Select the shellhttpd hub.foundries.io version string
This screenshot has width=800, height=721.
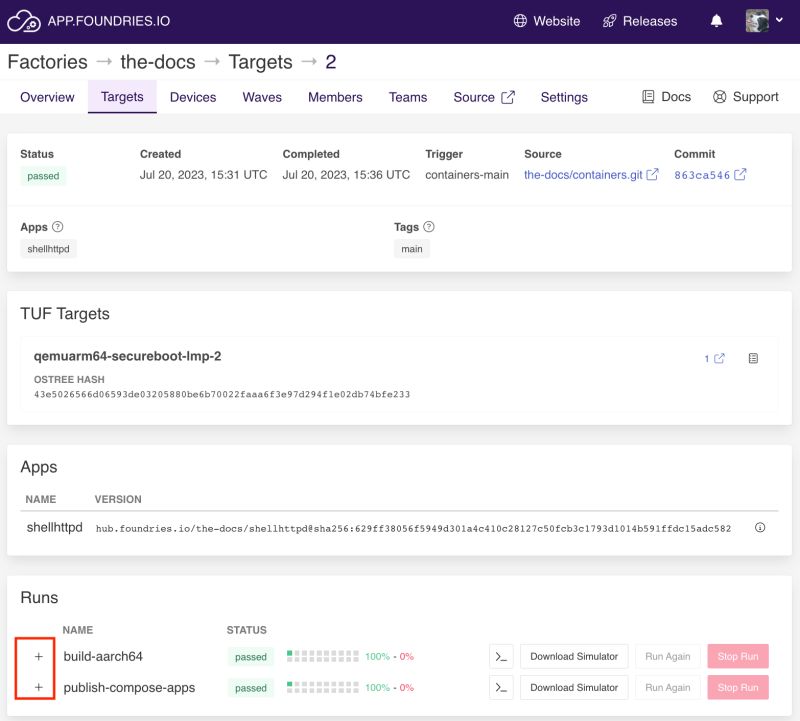[x=413, y=529]
